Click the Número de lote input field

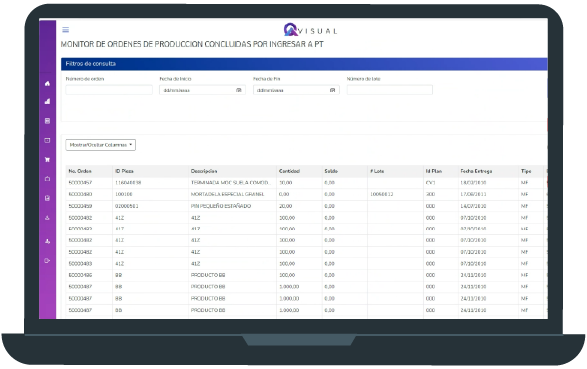click(390, 90)
